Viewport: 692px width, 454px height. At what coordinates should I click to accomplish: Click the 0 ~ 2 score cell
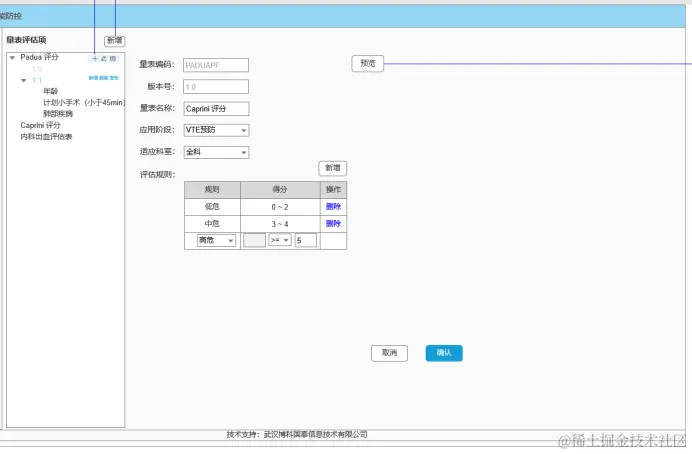280,207
